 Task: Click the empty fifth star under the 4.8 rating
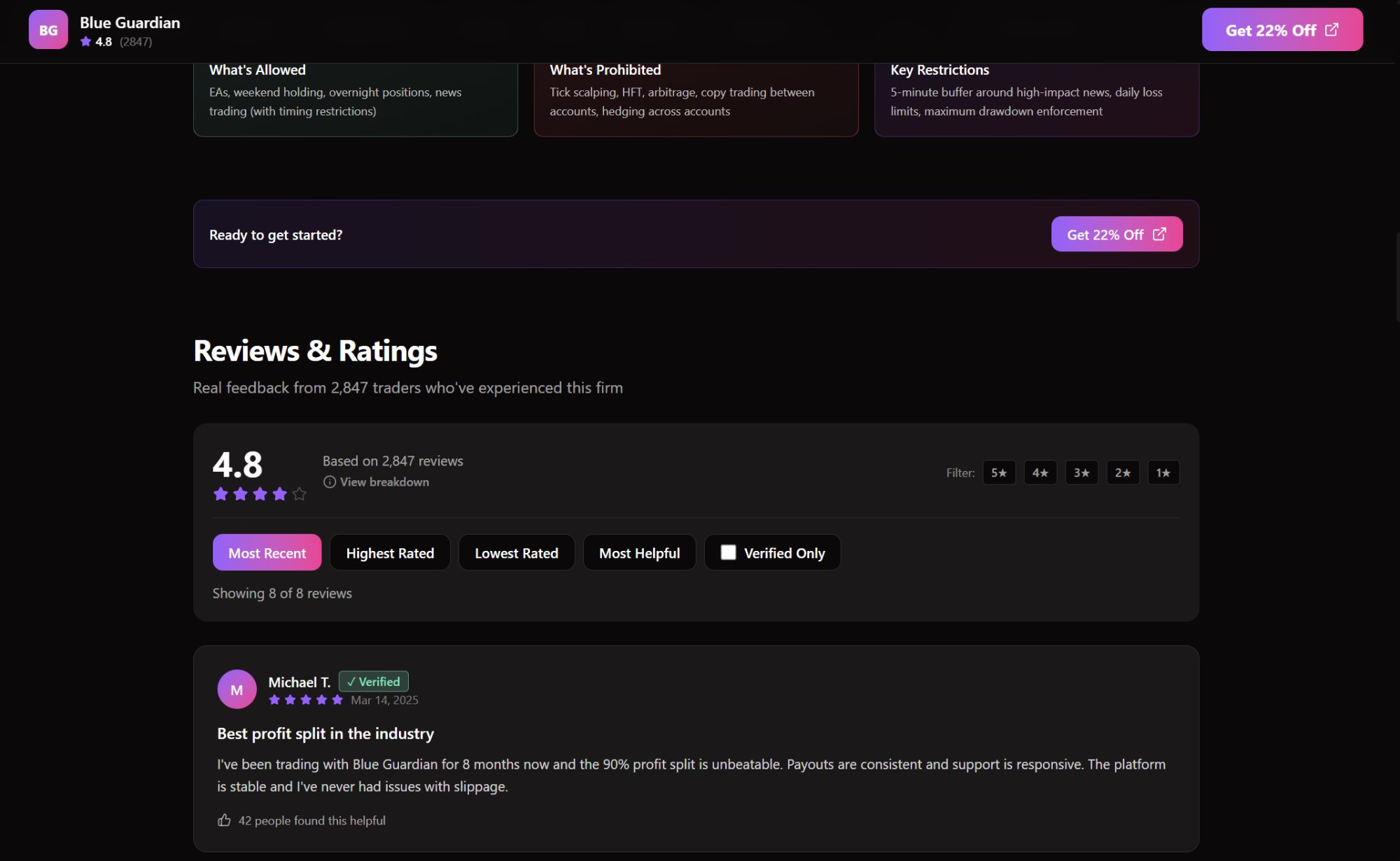pos(300,494)
